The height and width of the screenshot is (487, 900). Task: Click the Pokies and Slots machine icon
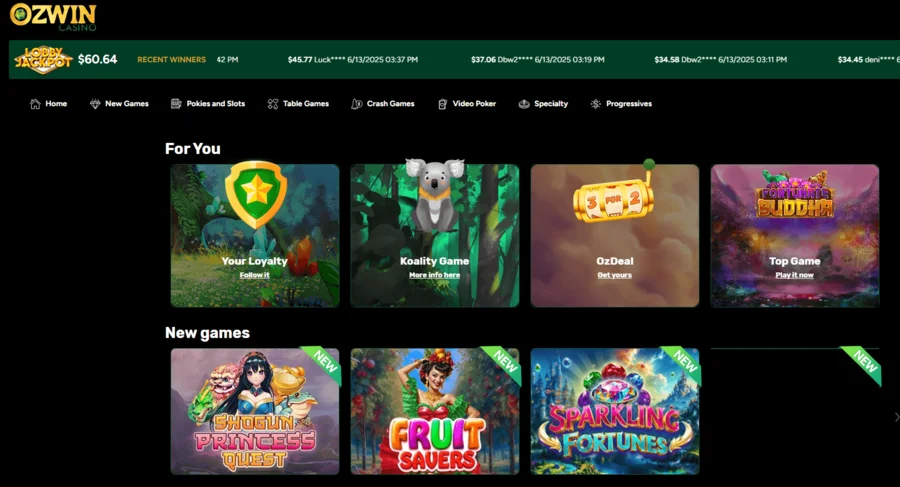176,104
